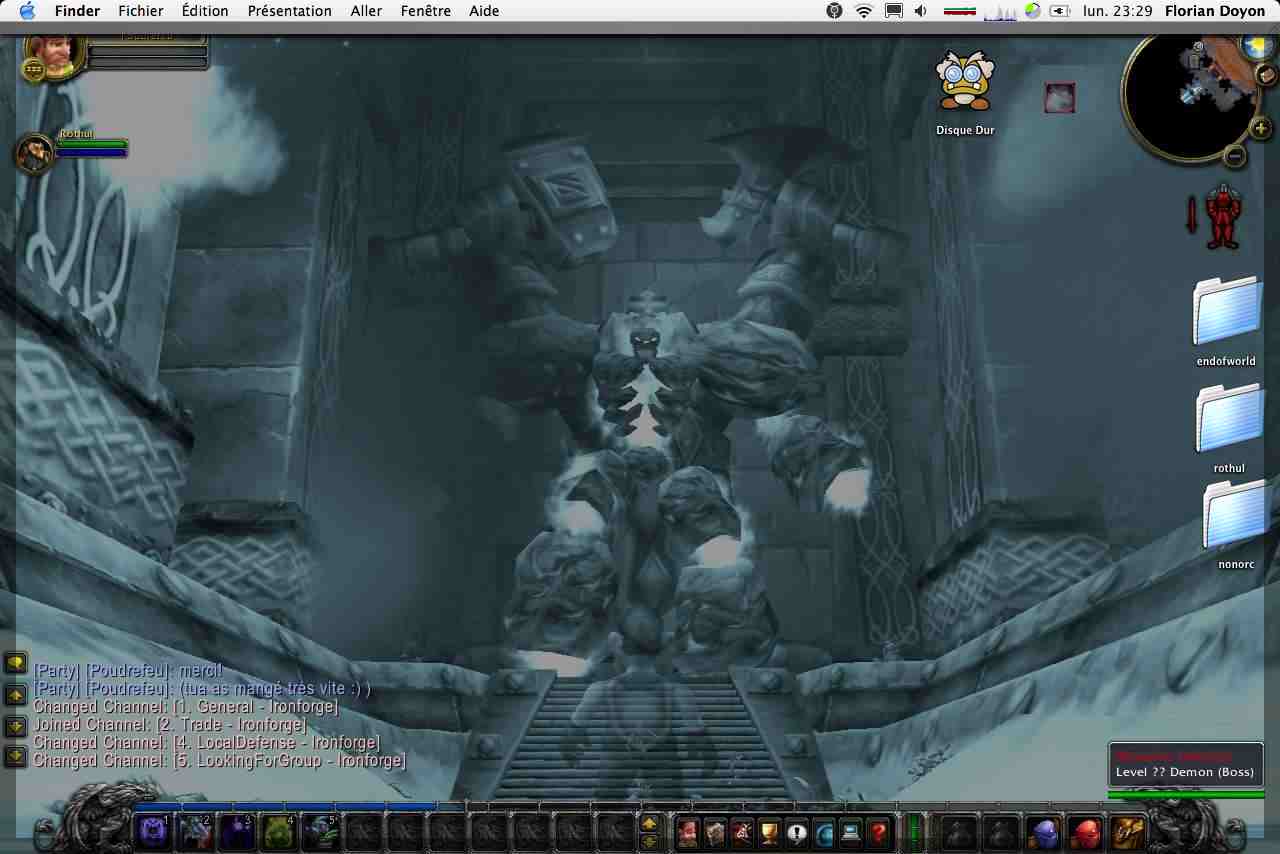This screenshot has width=1280, height=854.
Task: Use action bar slot 2 ability
Action: [x=195, y=832]
